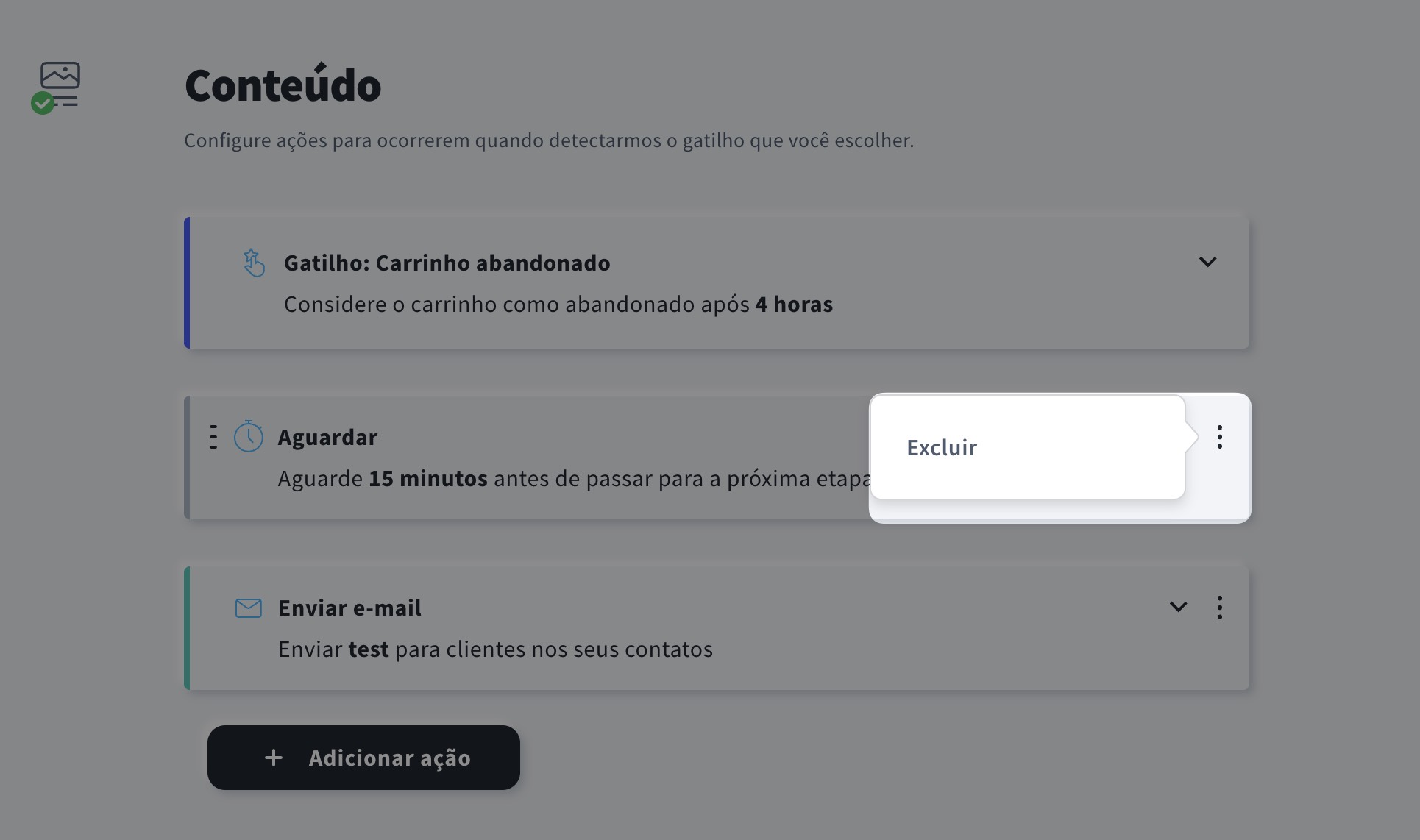Open the kebab menu on Enviar e-mail card
Image resolution: width=1420 pixels, height=840 pixels.
(1219, 608)
